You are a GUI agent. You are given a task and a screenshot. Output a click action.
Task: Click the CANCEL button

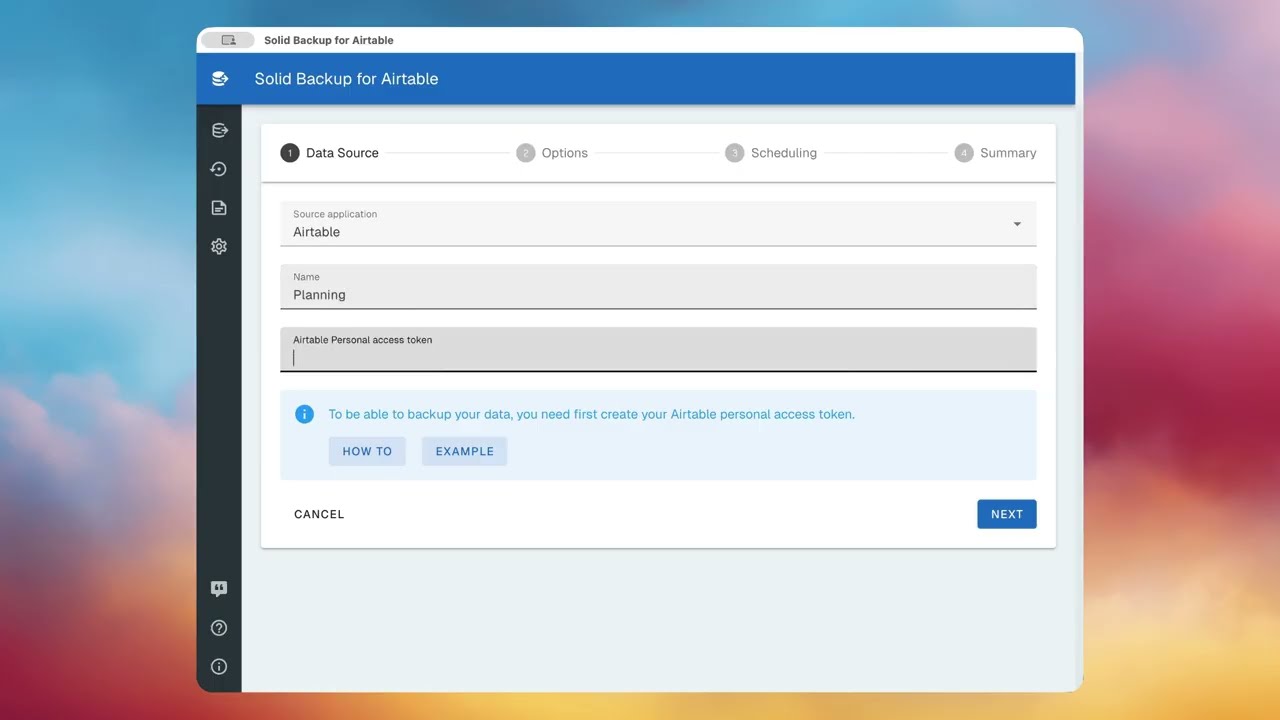tap(319, 514)
